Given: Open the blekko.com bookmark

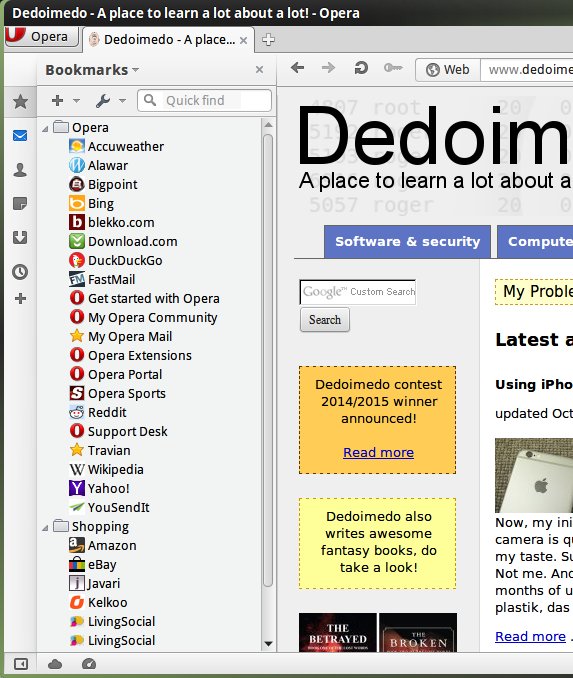Looking at the screenshot, I should coord(112,223).
